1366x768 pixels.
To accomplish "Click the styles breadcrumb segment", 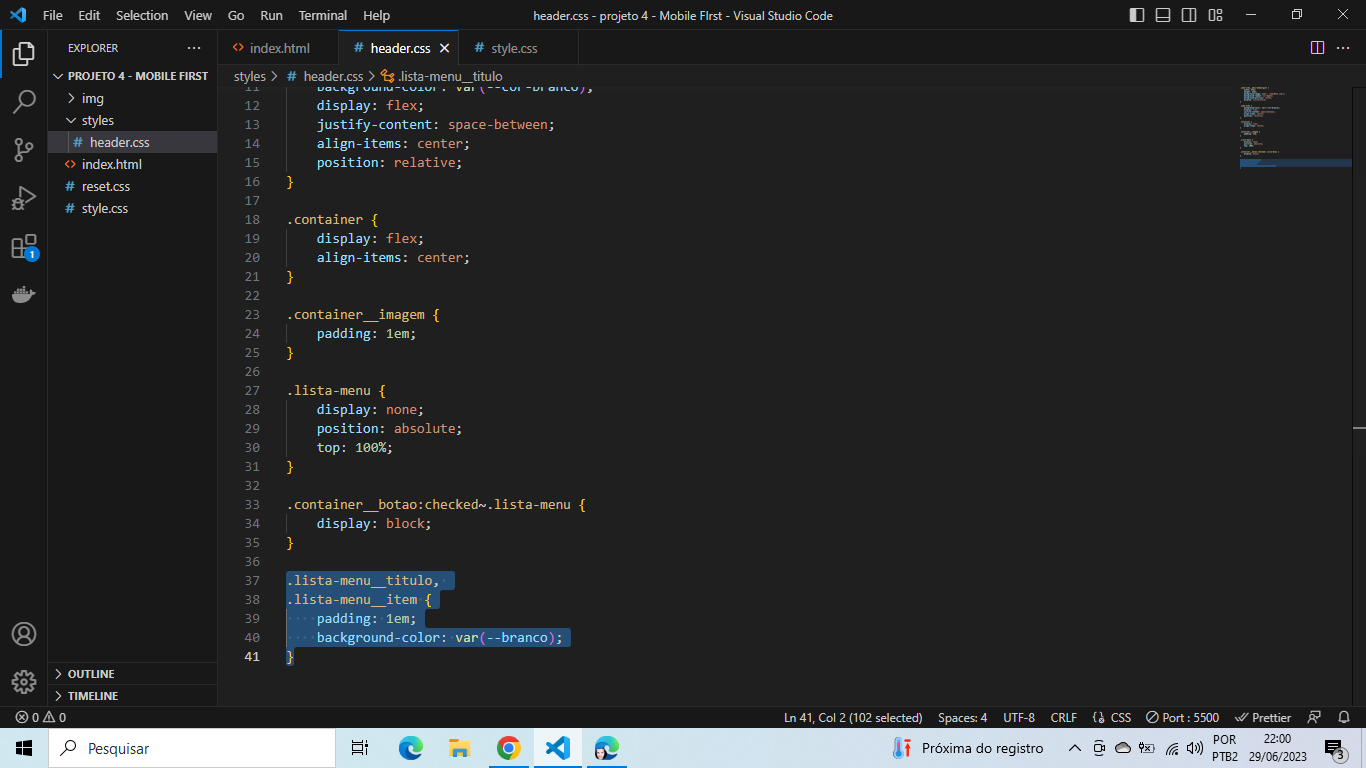I will (x=250, y=76).
